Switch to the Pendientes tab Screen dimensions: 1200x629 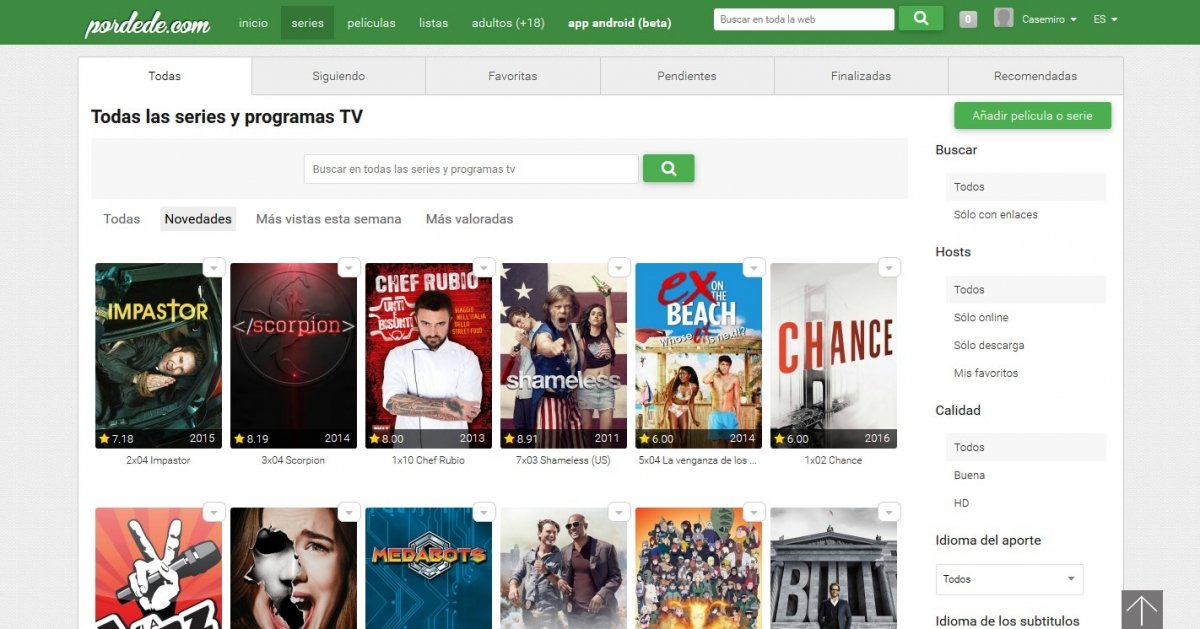687,76
